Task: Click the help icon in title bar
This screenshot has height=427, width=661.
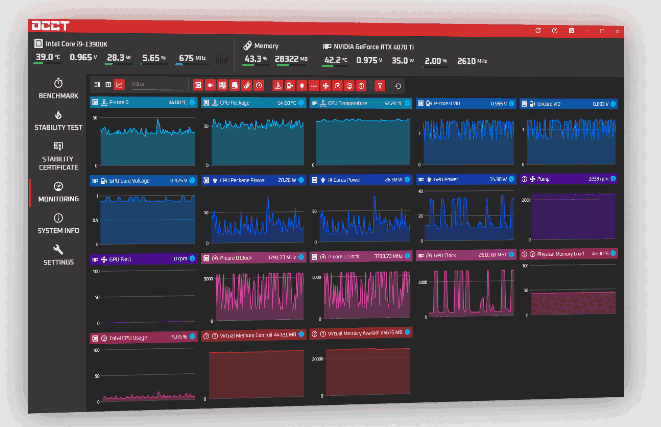Action: pyautogui.click(x=555, y=30)
